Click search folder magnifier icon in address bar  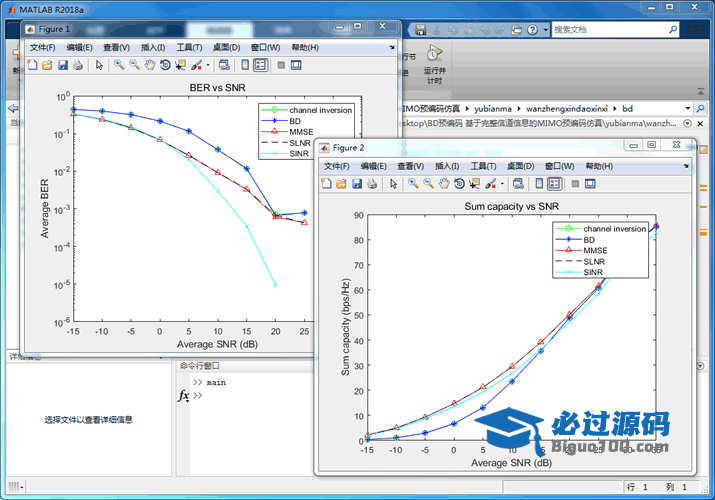point(700,108)
